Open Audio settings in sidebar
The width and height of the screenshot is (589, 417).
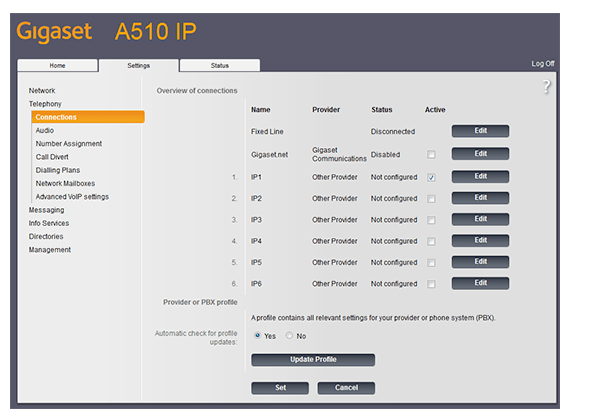(45, 130)
